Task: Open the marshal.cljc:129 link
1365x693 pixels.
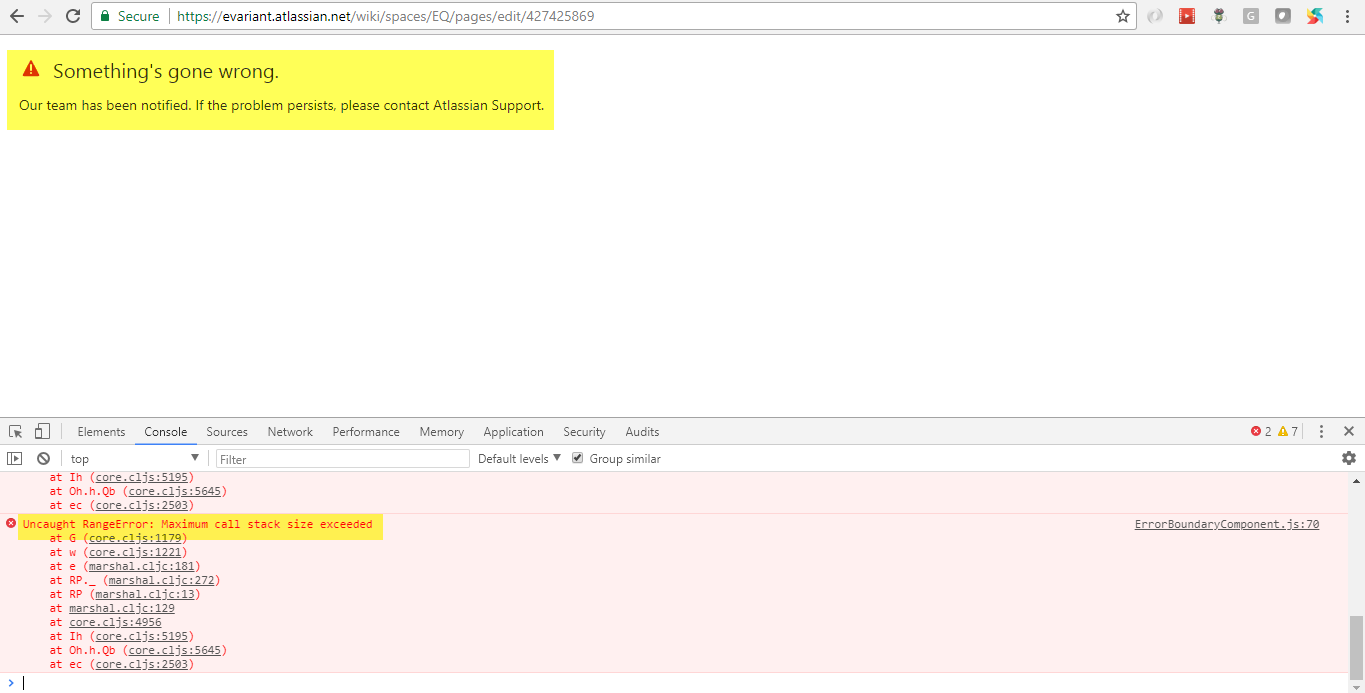Action: [122, 608]
